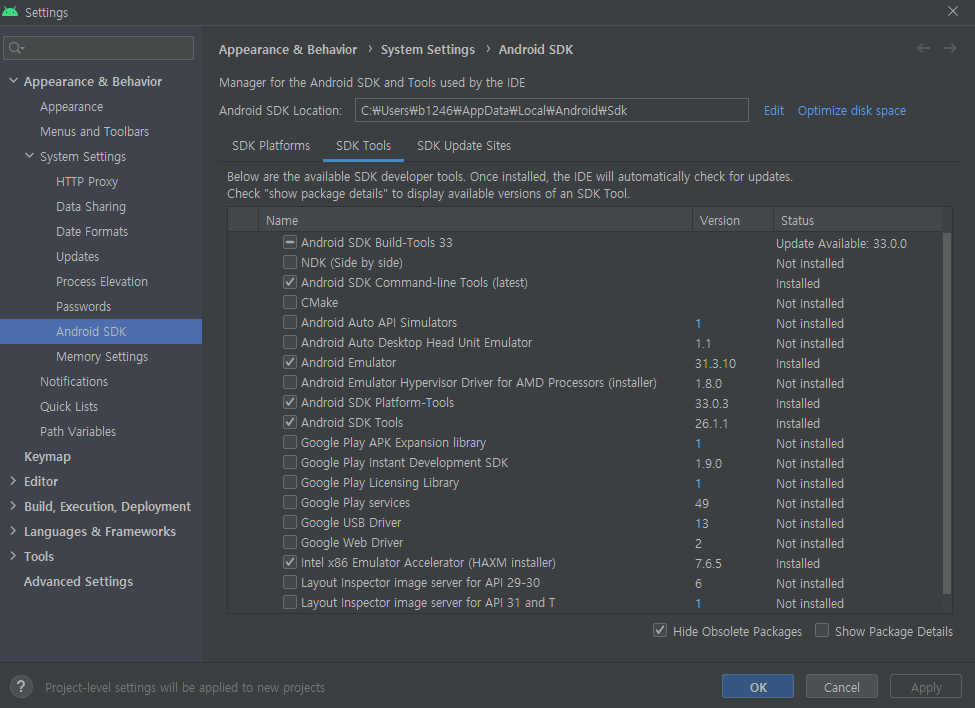Enable Android Auto API Simulators
Screen dimensions: 975x708
[x=290, y=322]
